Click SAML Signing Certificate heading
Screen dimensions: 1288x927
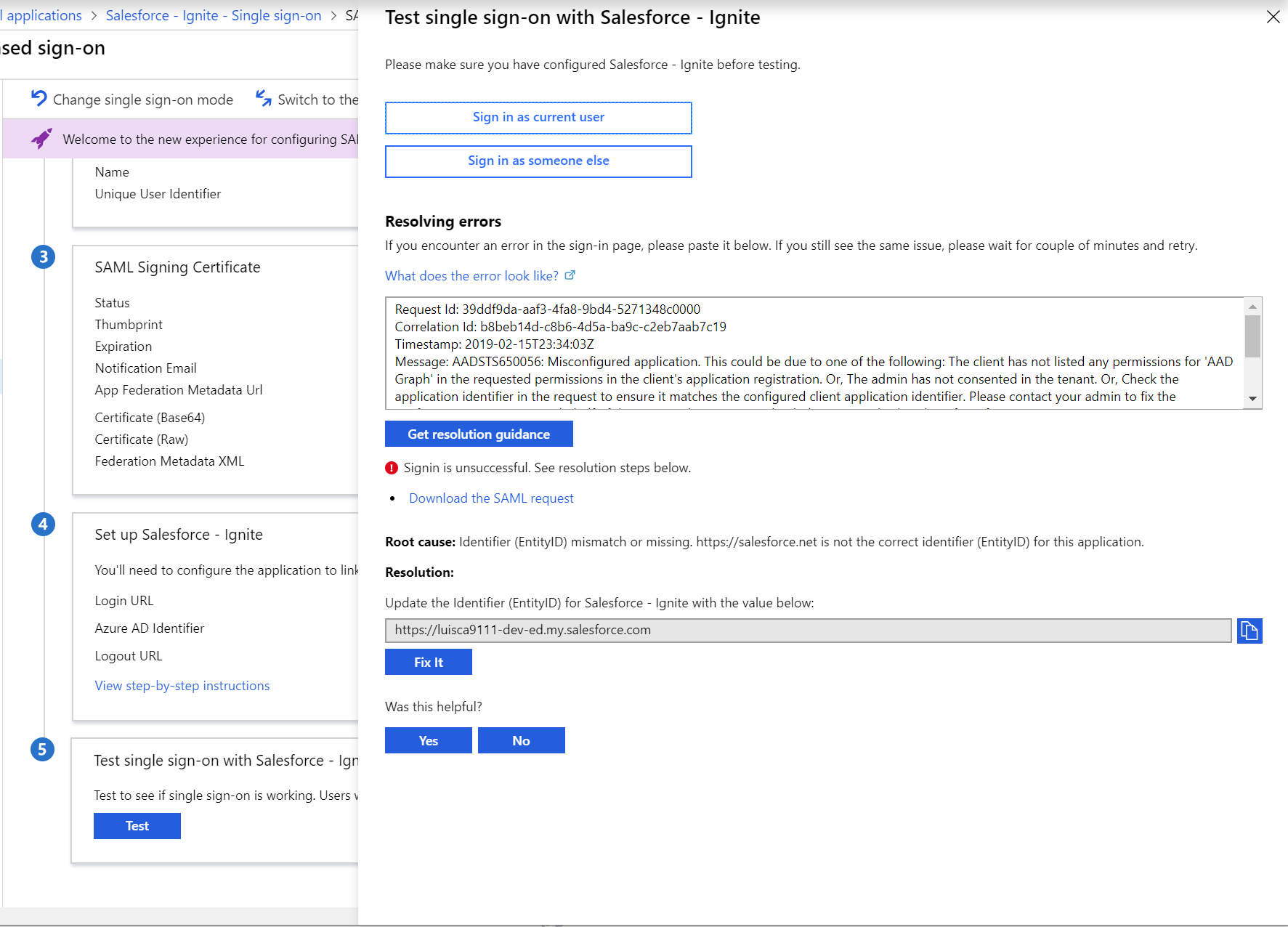177,267
